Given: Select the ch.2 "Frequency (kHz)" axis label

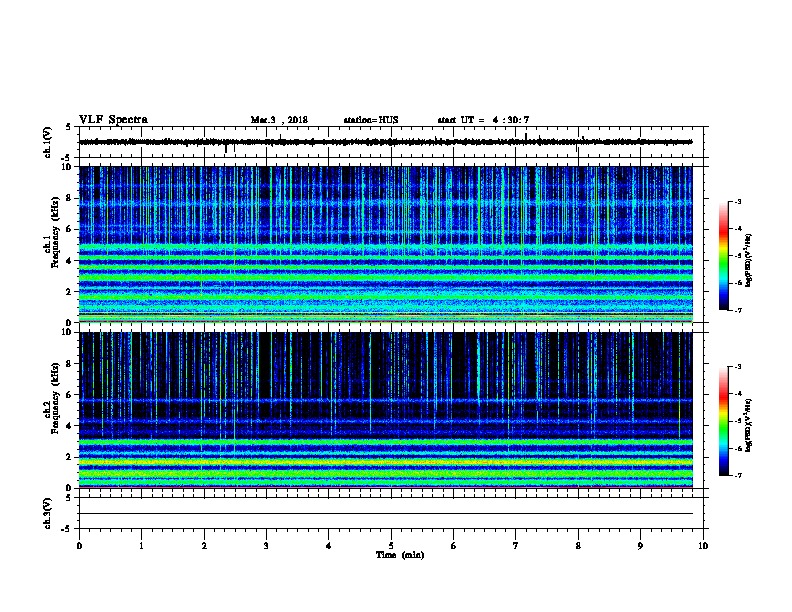Looking at the screenshot, I should pos(55,398).
